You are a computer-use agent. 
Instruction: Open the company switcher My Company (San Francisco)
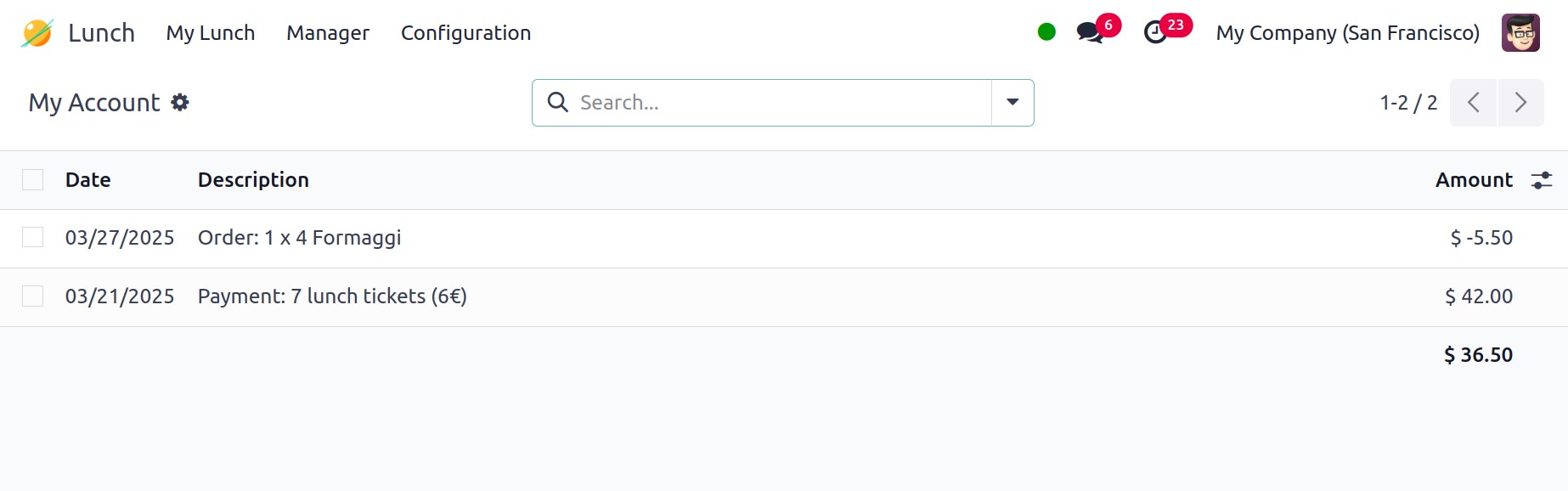tap(1347, 33)
